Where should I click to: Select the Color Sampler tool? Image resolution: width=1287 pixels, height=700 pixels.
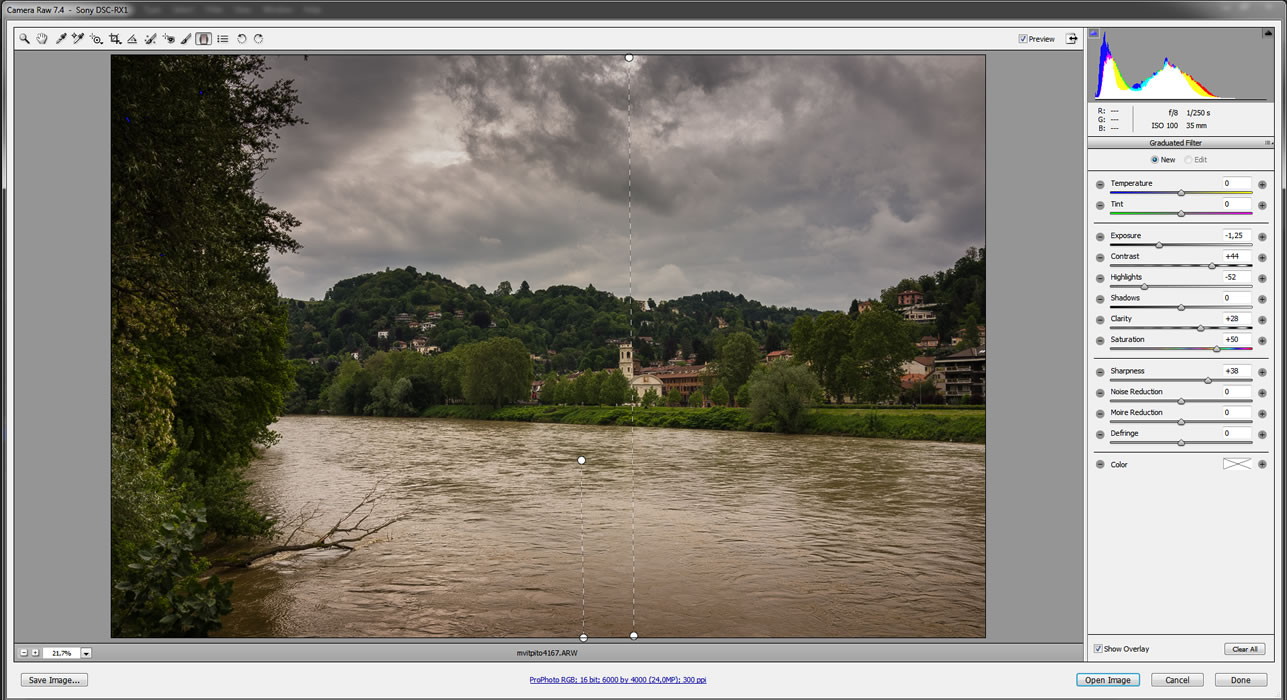pos(78,39)
